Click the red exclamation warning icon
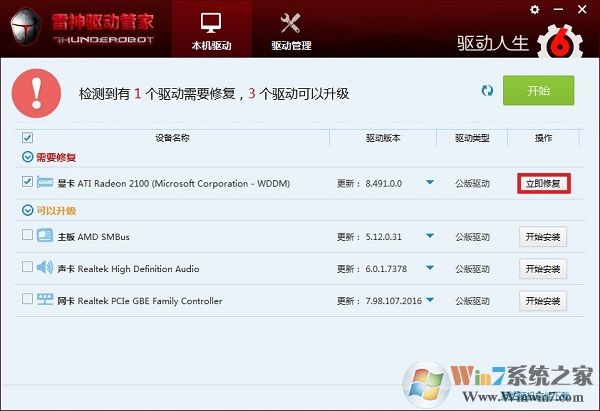This screenshot has width=600, height=411. tap(36, 93)
